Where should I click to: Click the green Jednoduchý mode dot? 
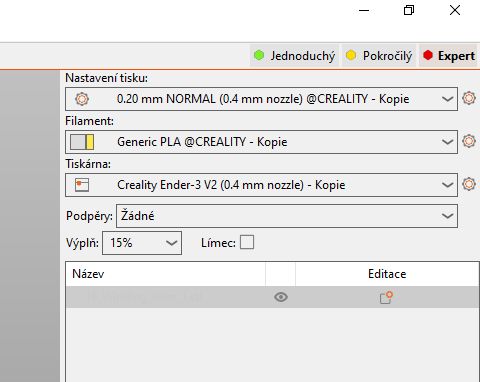click(x=259, y=55)
